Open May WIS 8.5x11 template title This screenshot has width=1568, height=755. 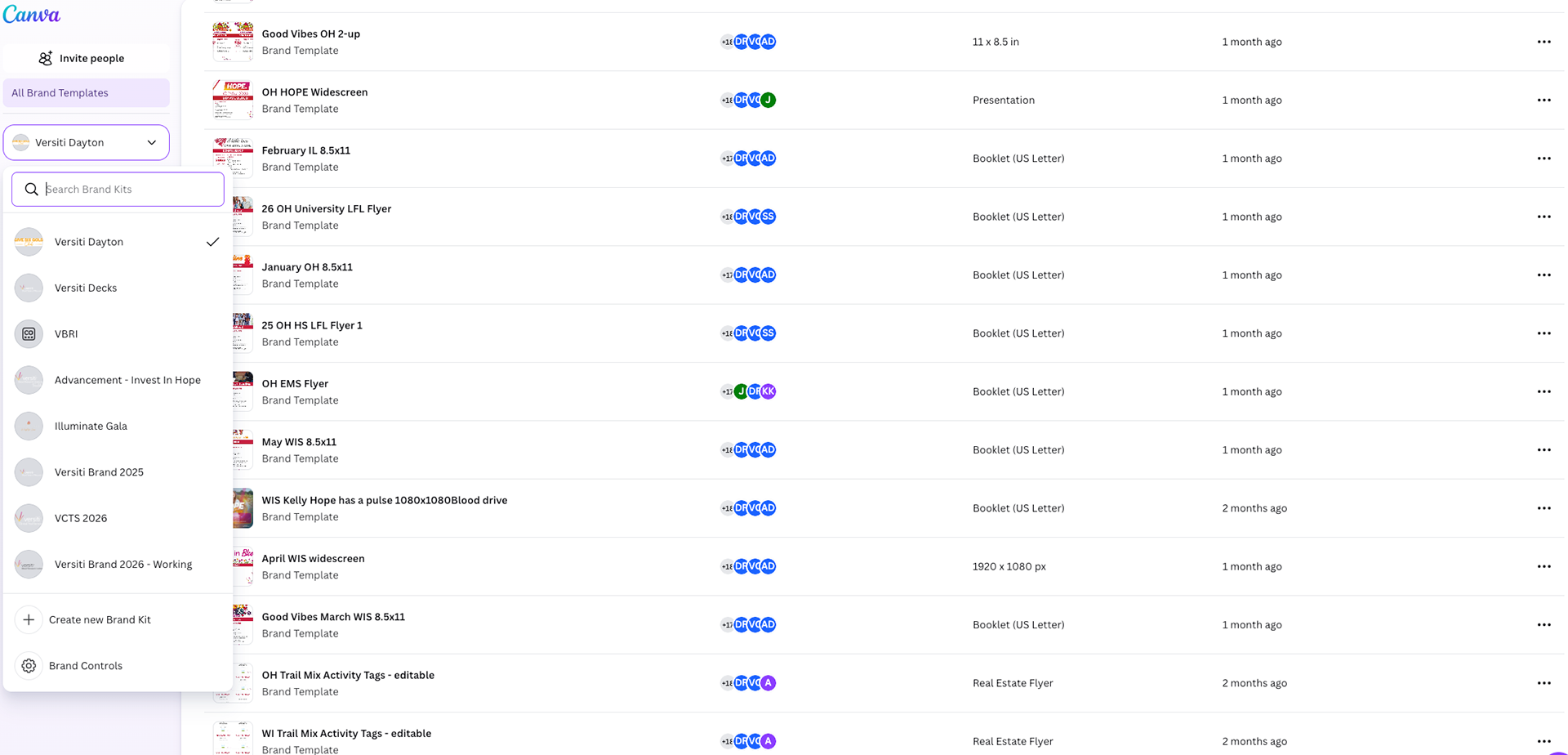[299, 442]
